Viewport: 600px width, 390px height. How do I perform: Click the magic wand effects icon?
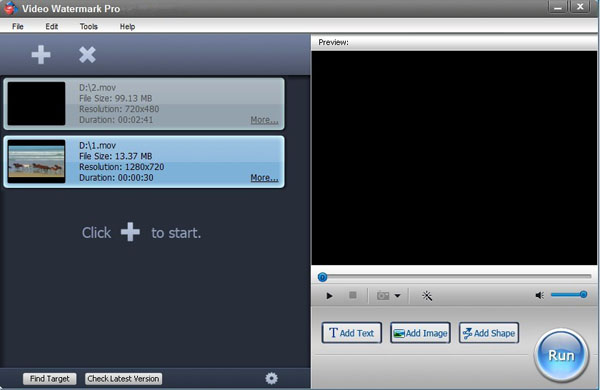427,295
